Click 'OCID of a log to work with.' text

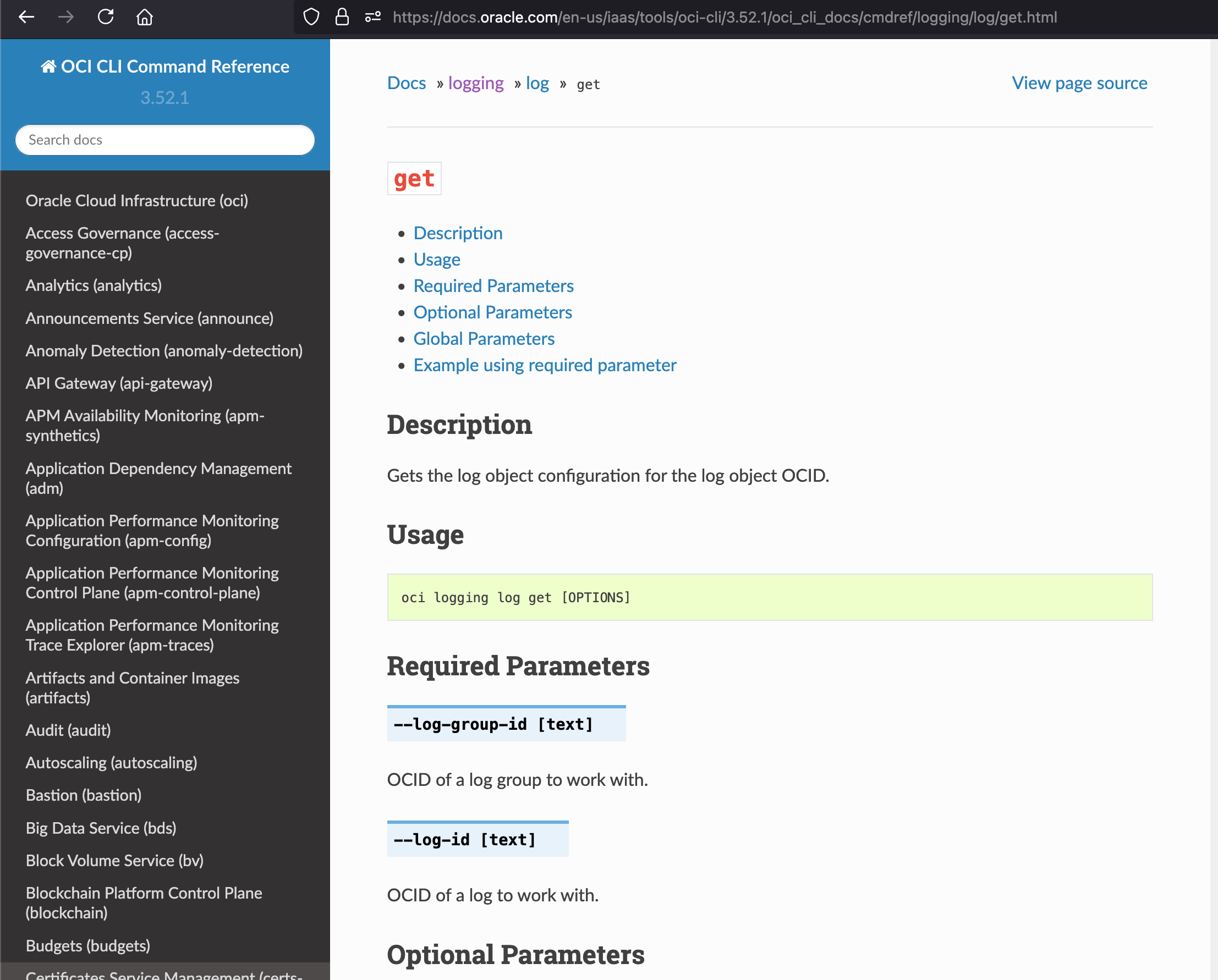pyautogui.click(x=492, y=895)
